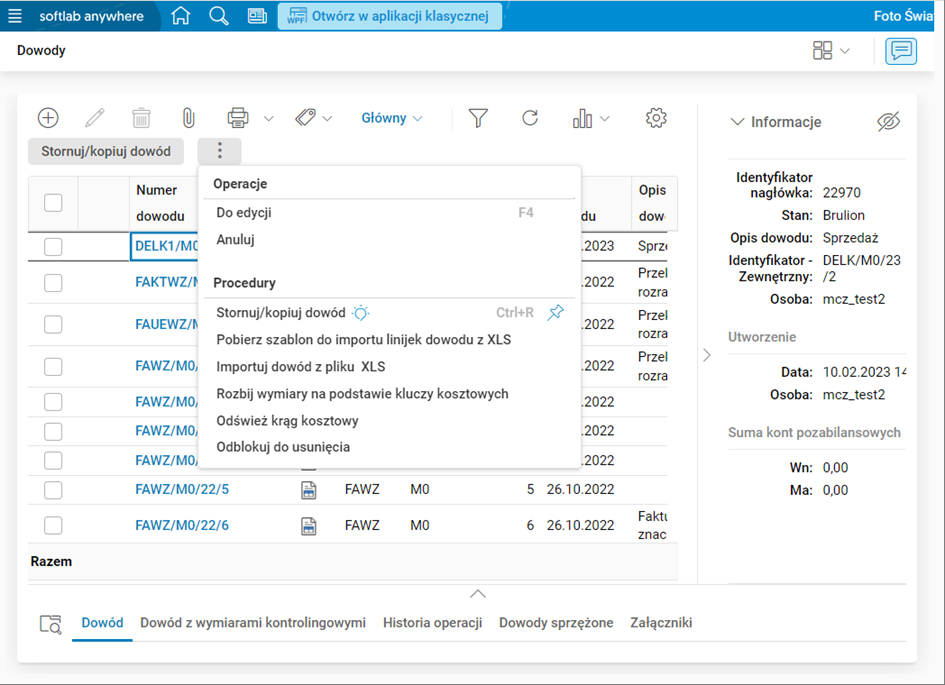This screenshot has height=685, width=945.
Task: Choose Stornuj/kopiuj dowód menu entry
Action: pos(281,313)
